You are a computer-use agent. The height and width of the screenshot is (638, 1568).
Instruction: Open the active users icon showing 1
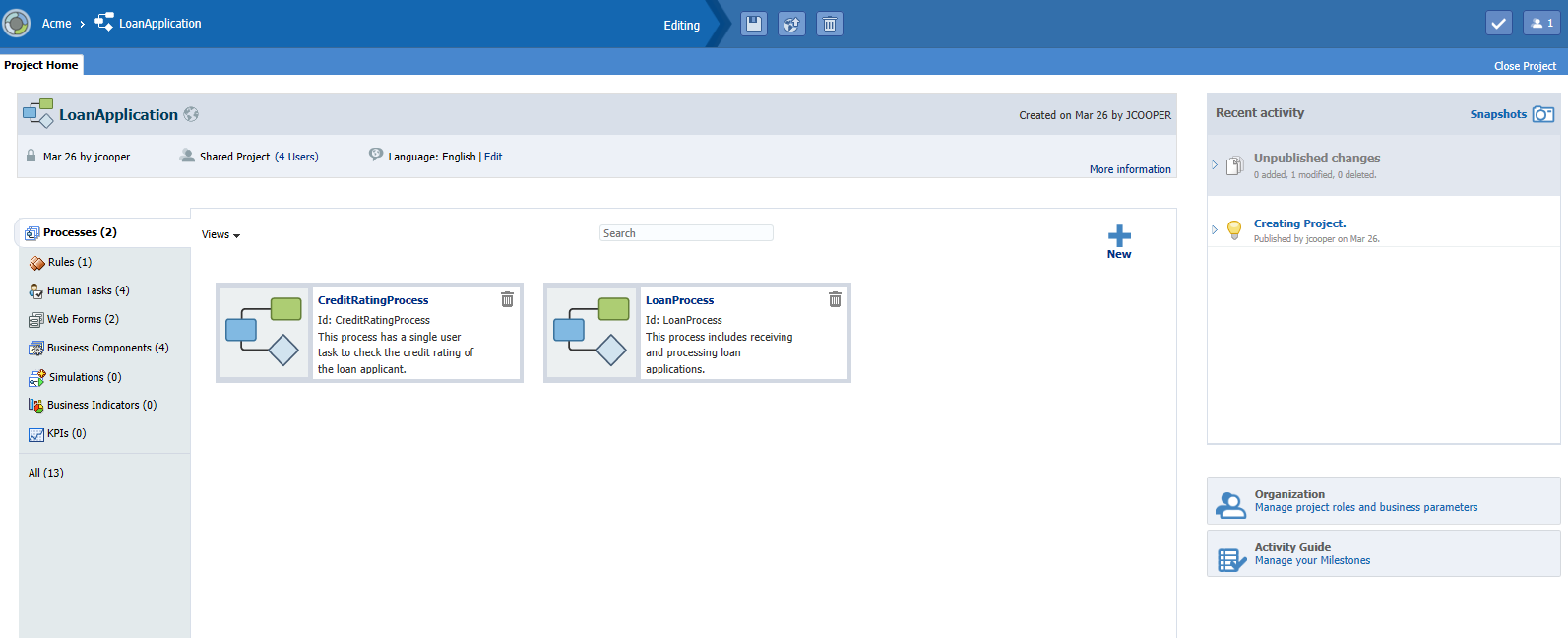[x=1541, y=23]
